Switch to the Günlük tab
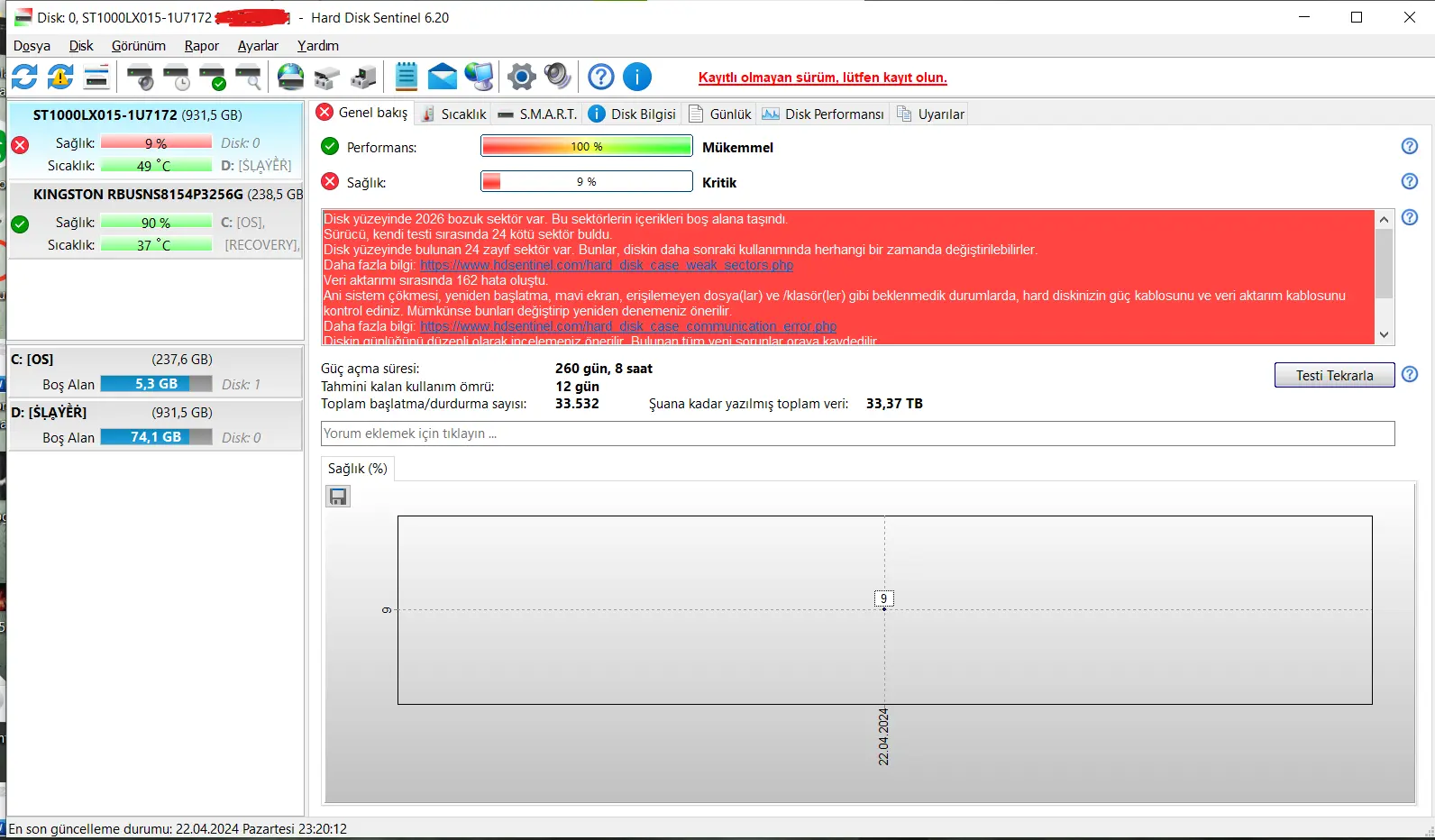1435x840 pixels. tap(720, 114)
